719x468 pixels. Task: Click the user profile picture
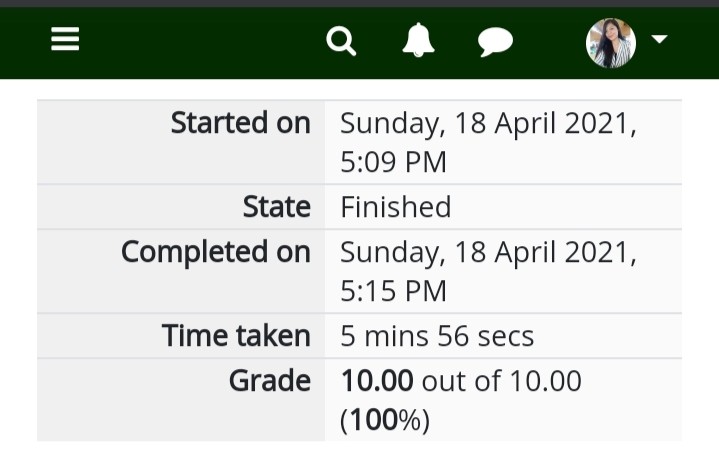click(x=611, y=43)
